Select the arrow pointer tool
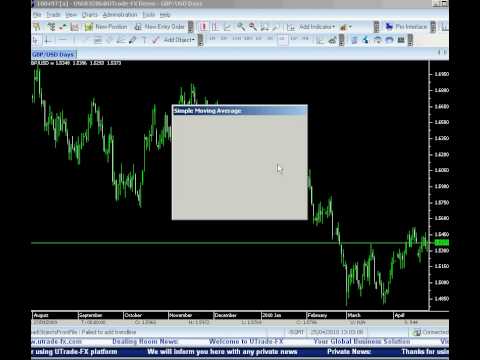 pos(35,40)
